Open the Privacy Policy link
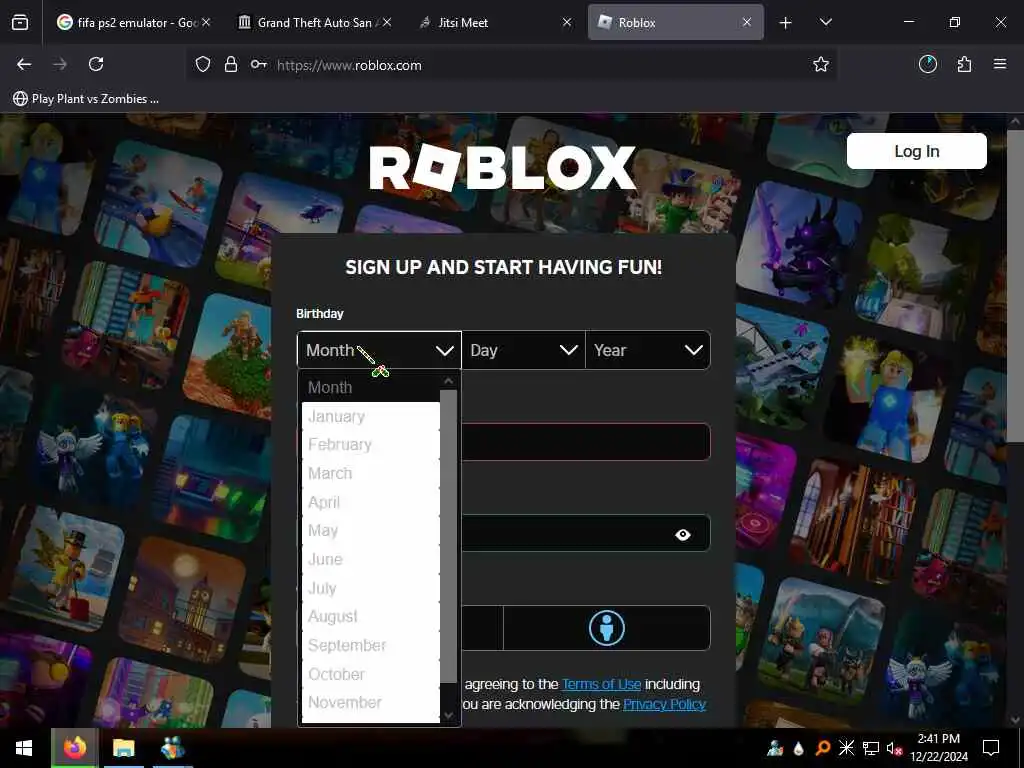1024x768 pixels. 665,704
